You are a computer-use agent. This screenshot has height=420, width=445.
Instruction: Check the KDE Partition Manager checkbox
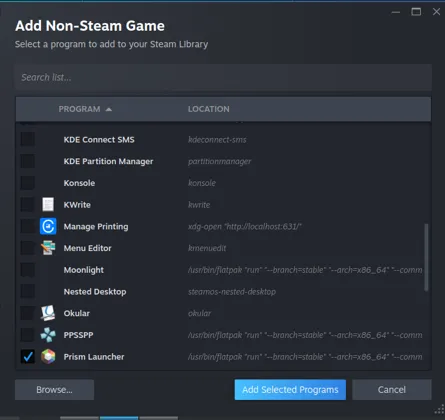28,161
